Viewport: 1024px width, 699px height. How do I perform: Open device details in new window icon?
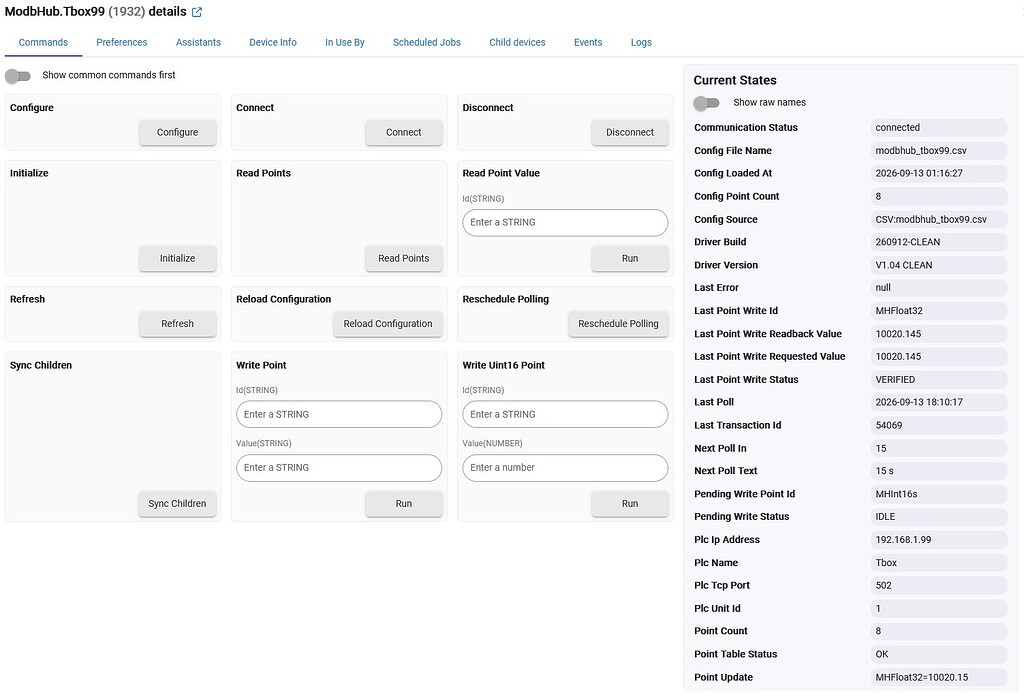(x=197, y=12)
